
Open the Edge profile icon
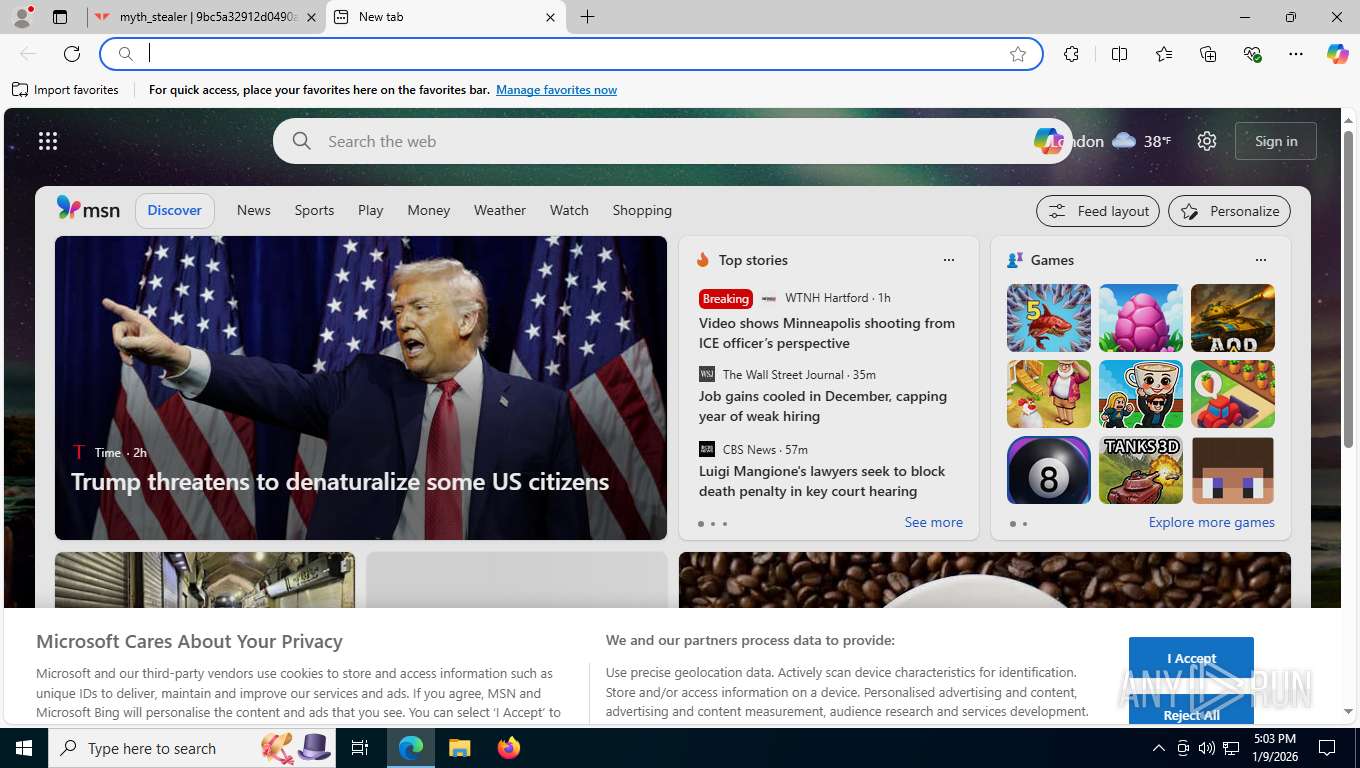click(x=21, y=17)
